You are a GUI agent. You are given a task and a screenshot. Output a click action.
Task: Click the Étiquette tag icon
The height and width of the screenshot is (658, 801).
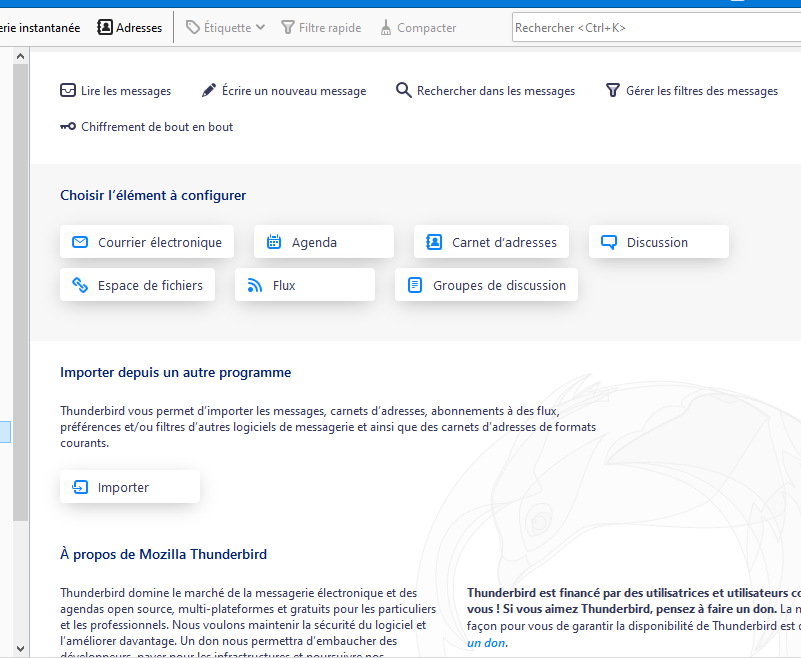(193, 28)
